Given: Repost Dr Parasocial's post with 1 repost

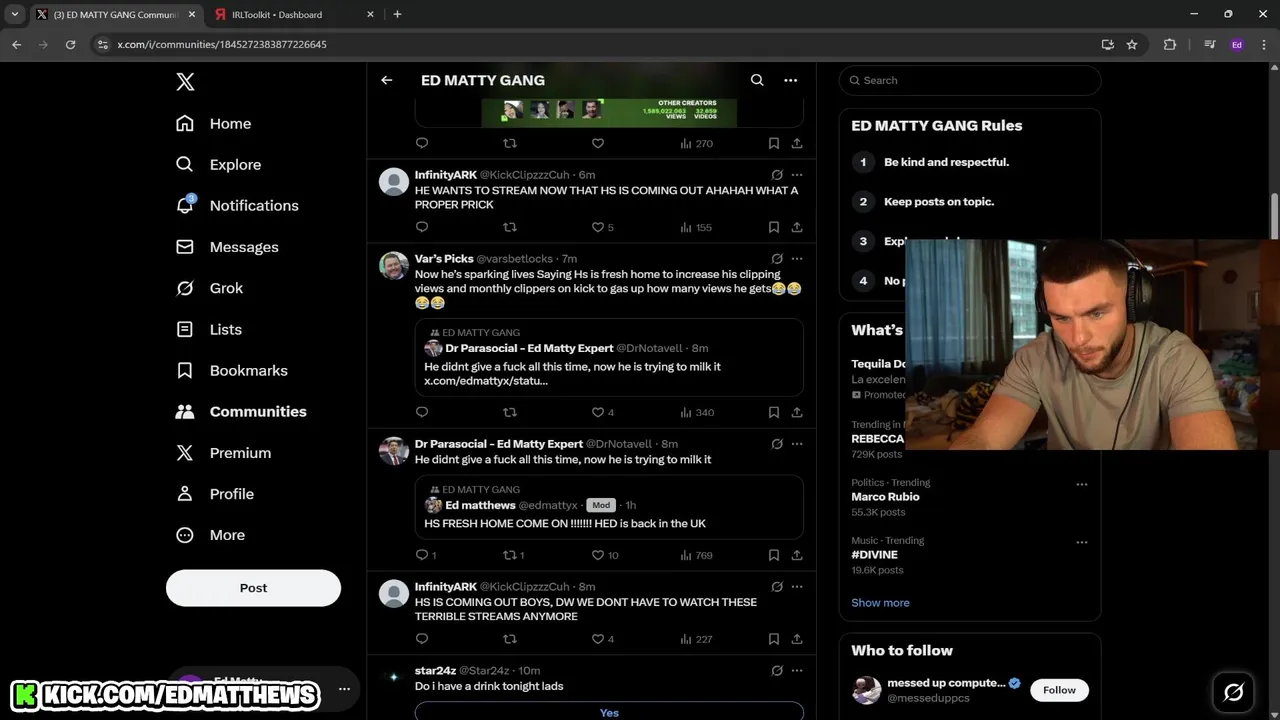Looking at the screenshot, I should tap(513, 555).
